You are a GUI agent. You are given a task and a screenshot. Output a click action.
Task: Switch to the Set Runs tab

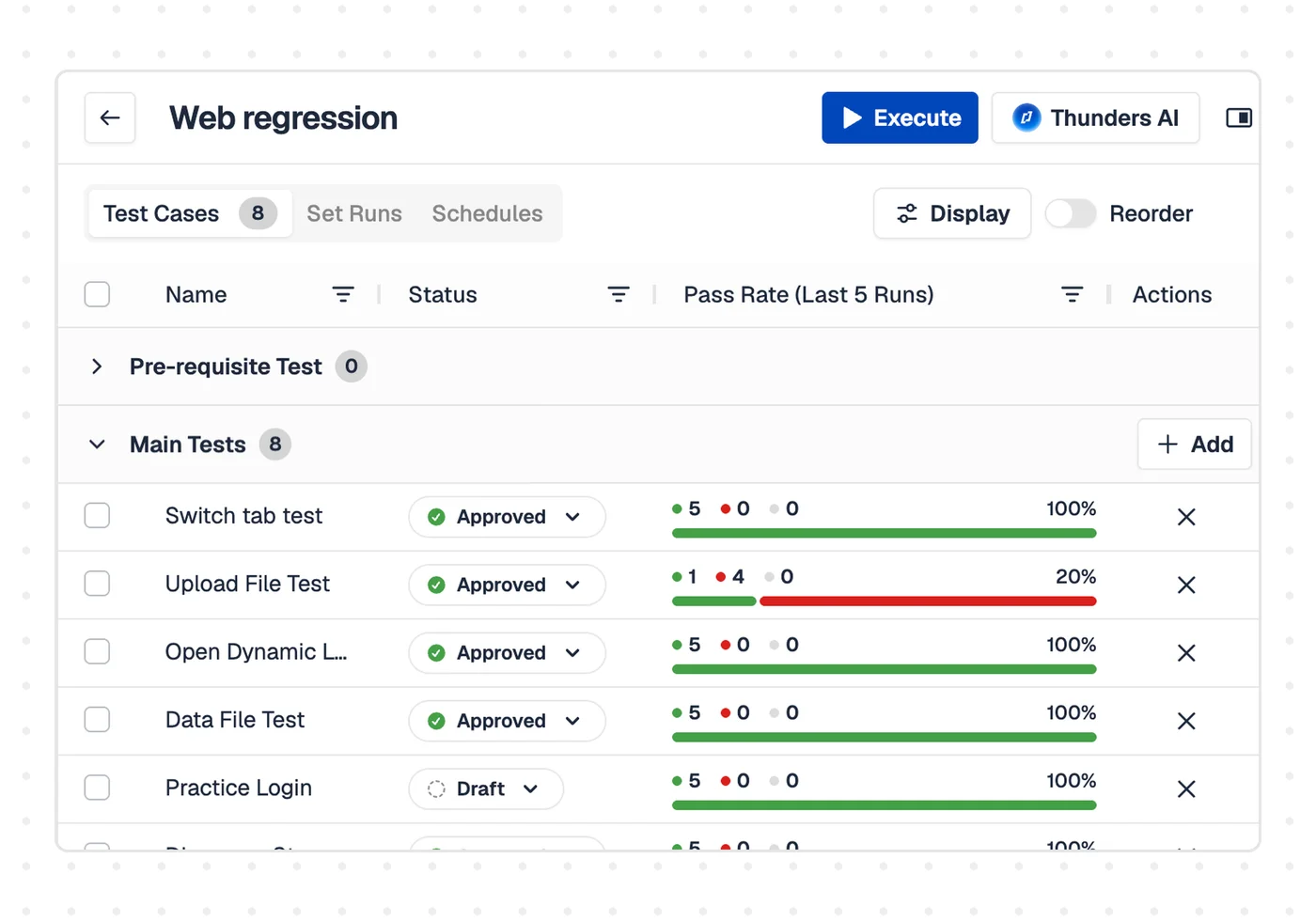354,213
